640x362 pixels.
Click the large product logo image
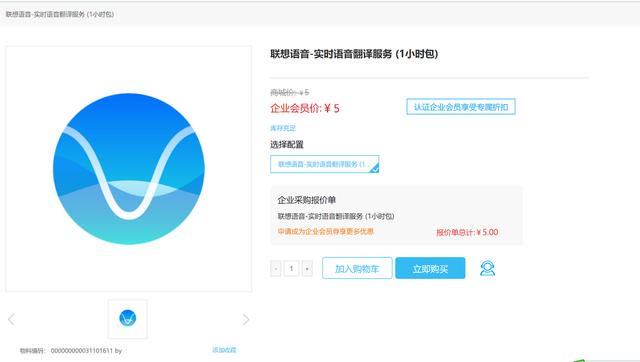[x=129, y=169]
